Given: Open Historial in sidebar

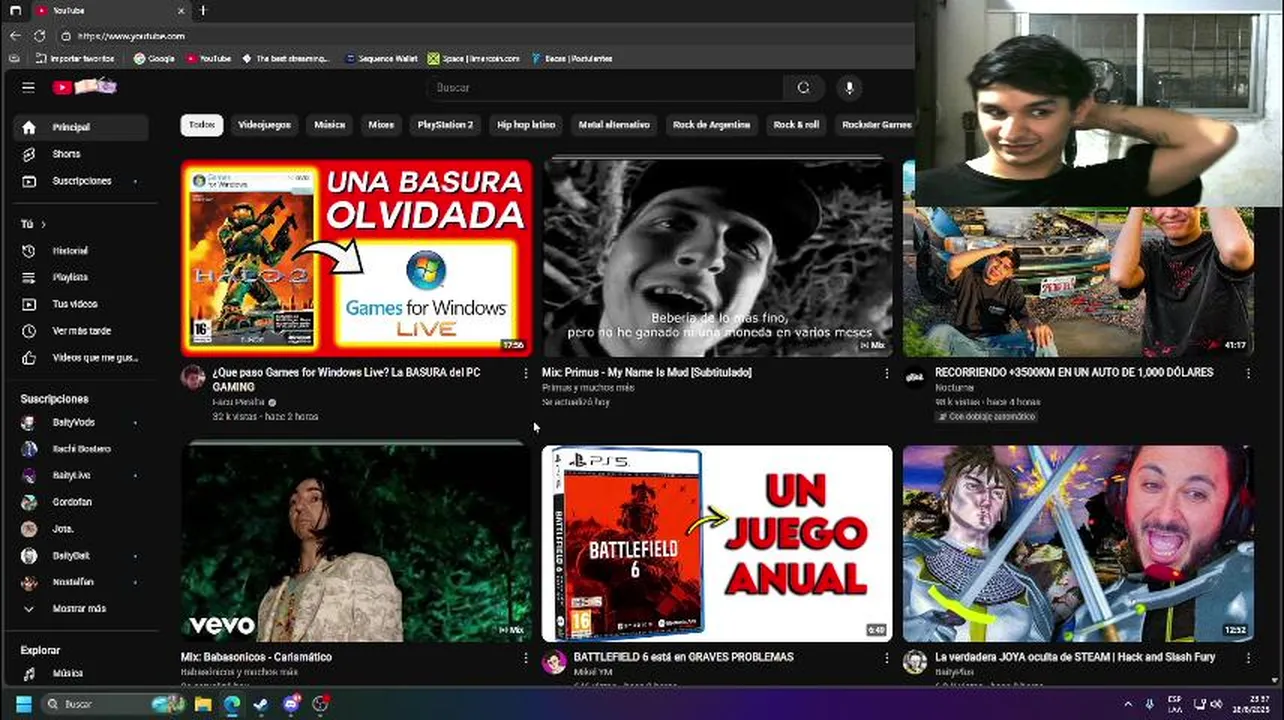Looking at the screenshot, I should click(80, 251).
